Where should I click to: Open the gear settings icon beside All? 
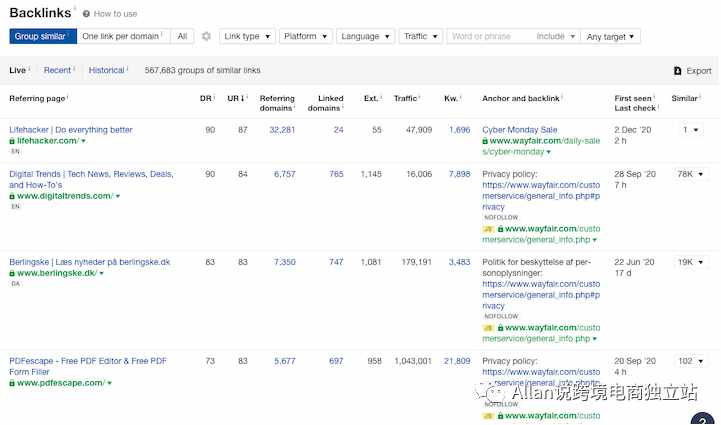[206, 36]
